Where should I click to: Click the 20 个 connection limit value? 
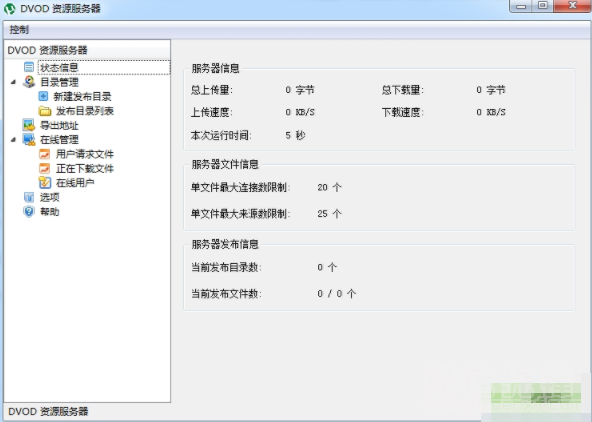[x=329, y=187]
